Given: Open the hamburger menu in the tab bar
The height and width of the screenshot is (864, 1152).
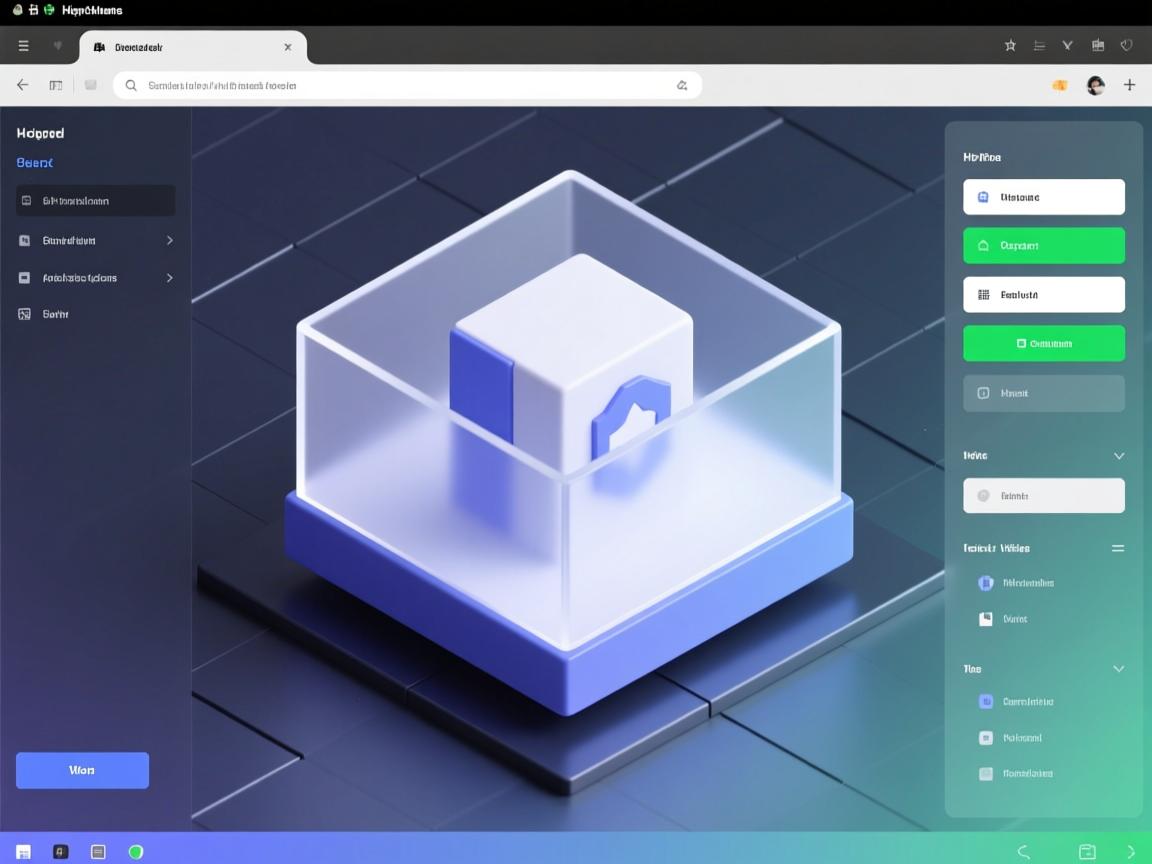Looking at the screenshot, I should pos(24,46).
